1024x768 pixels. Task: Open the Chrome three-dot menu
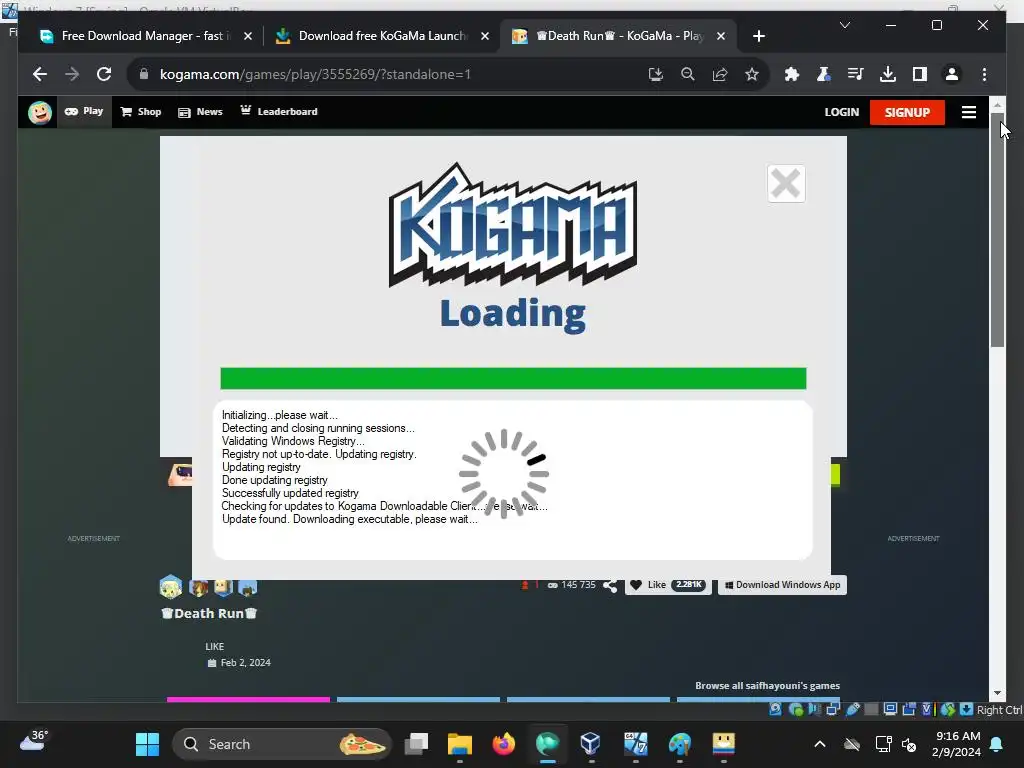[984, 74]
